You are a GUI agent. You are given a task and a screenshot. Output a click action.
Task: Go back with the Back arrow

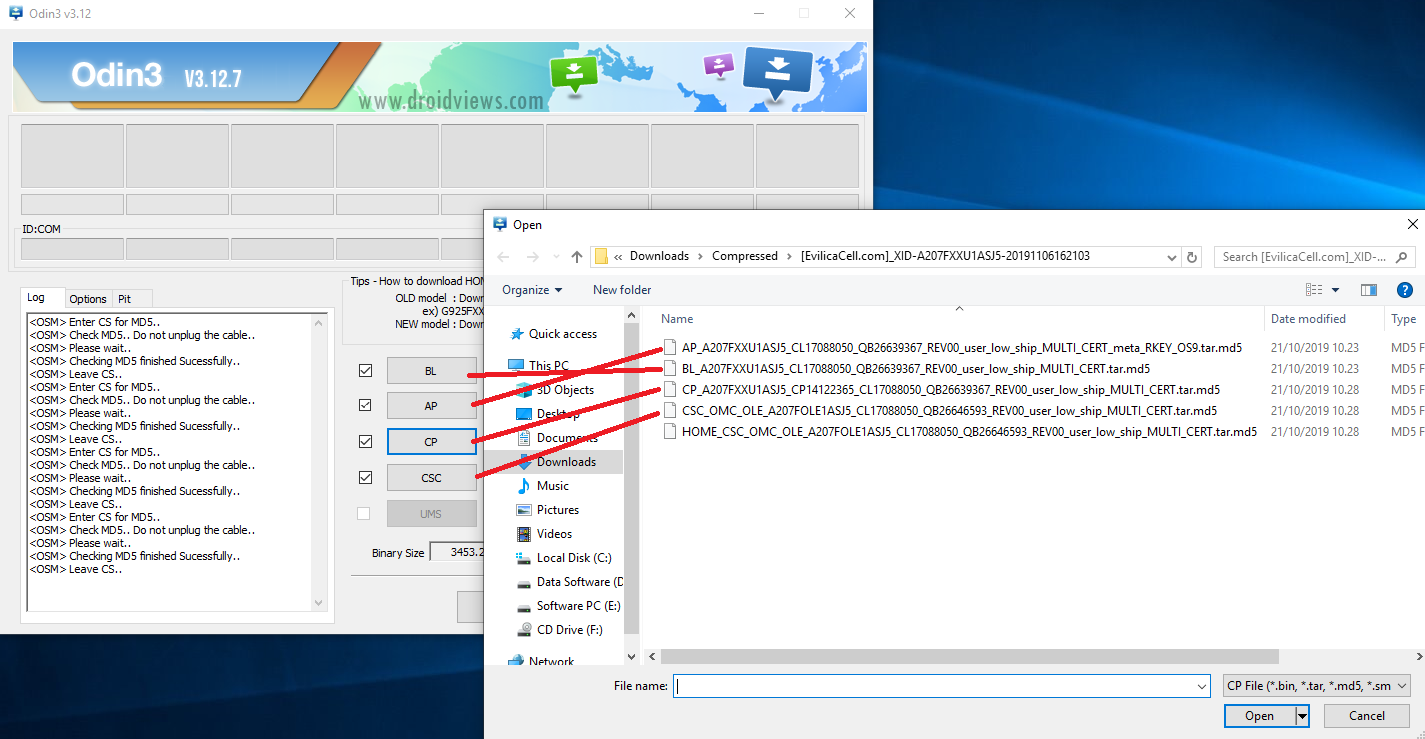504,257
